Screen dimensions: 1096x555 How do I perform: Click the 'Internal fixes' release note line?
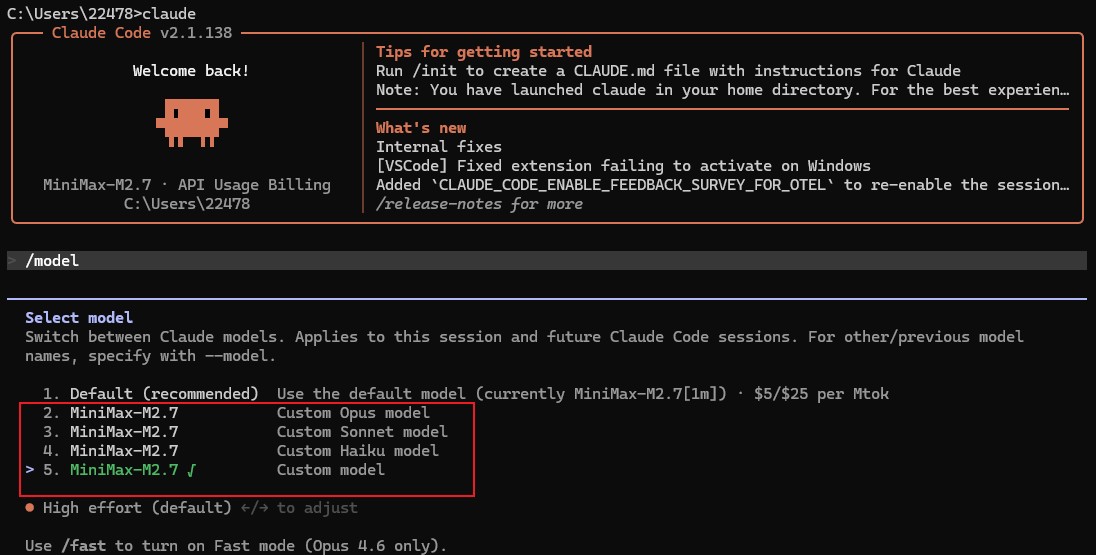pos(439,147)
